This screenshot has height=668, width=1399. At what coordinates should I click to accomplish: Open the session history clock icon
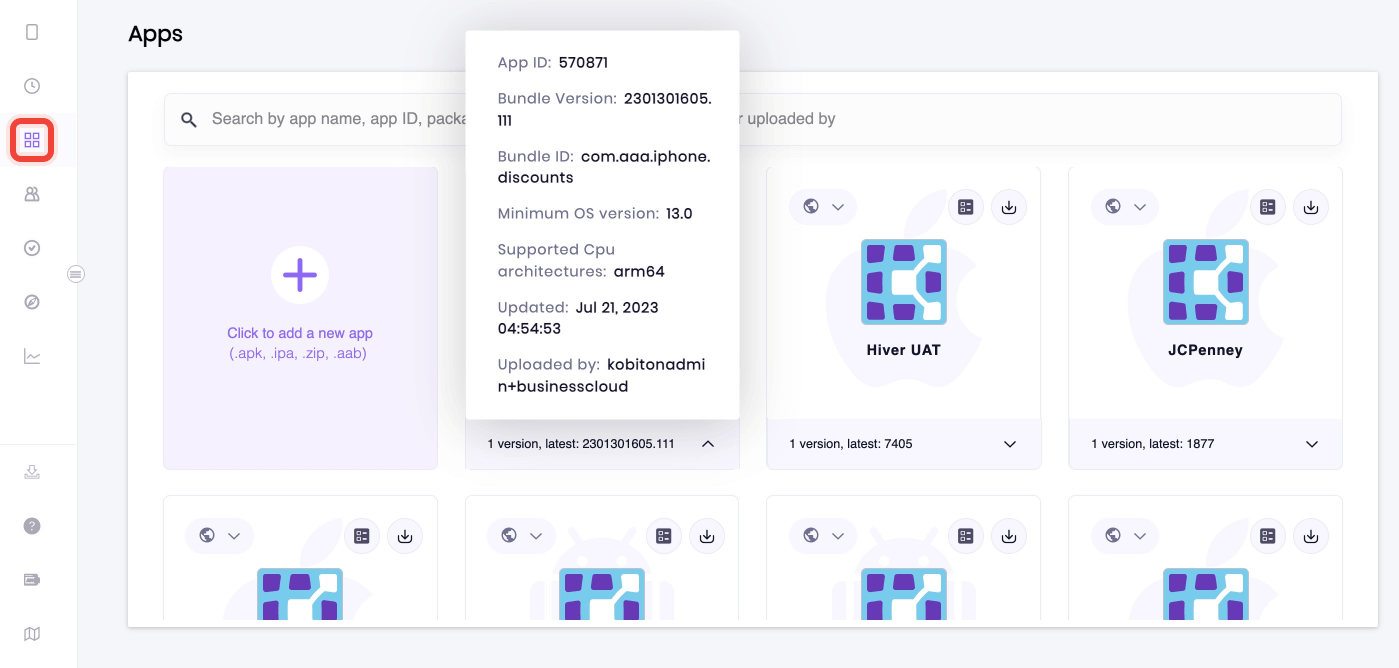click(32, 86)
